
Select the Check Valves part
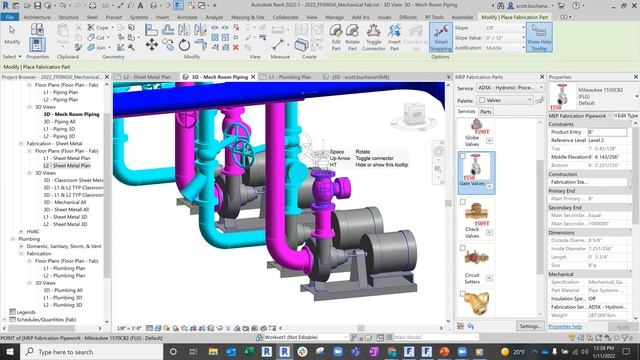[x=476, y=220]
